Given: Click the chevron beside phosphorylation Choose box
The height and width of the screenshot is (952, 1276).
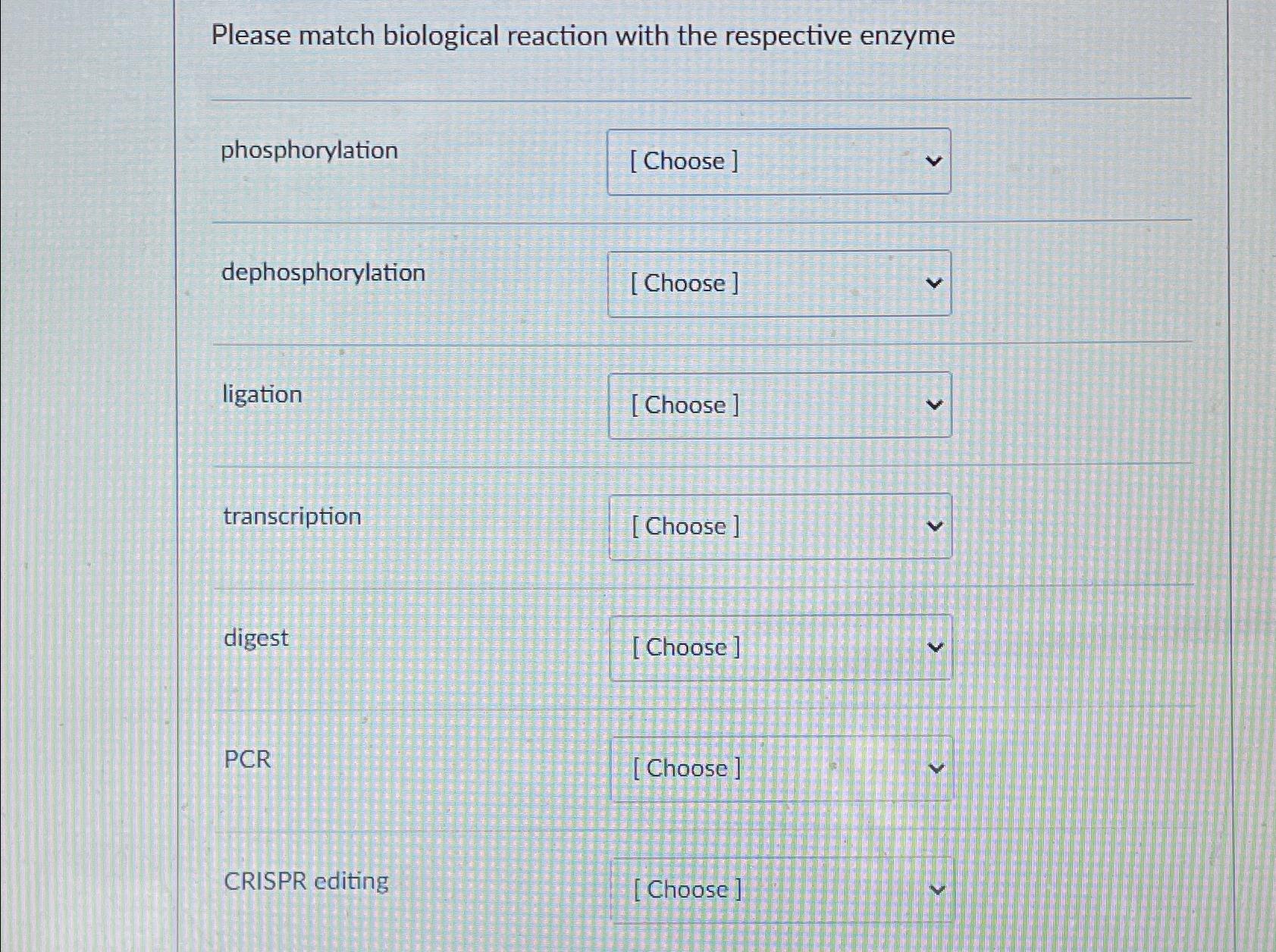Looking at the screenshot, I should (x=936, y=161).
